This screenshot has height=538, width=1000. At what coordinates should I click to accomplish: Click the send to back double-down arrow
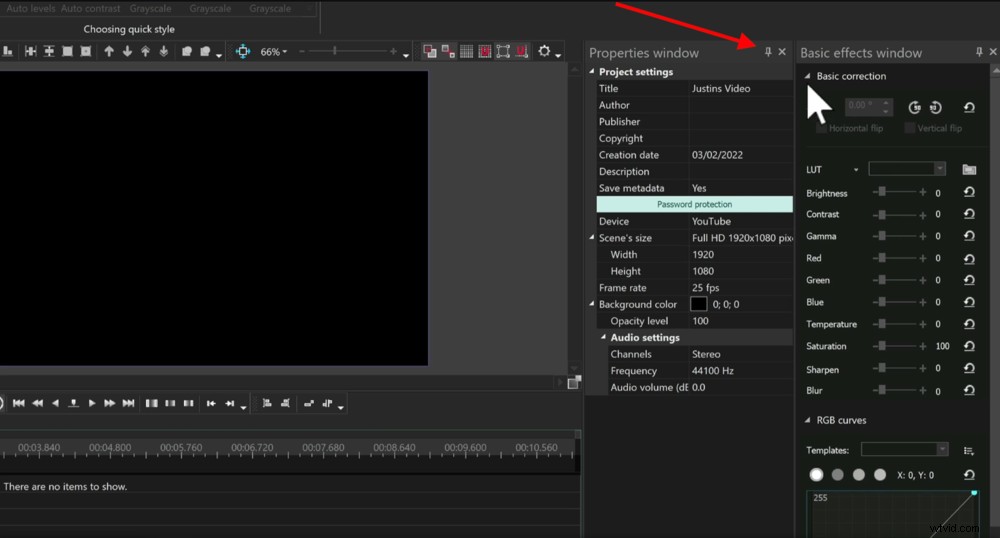point(164,51)
